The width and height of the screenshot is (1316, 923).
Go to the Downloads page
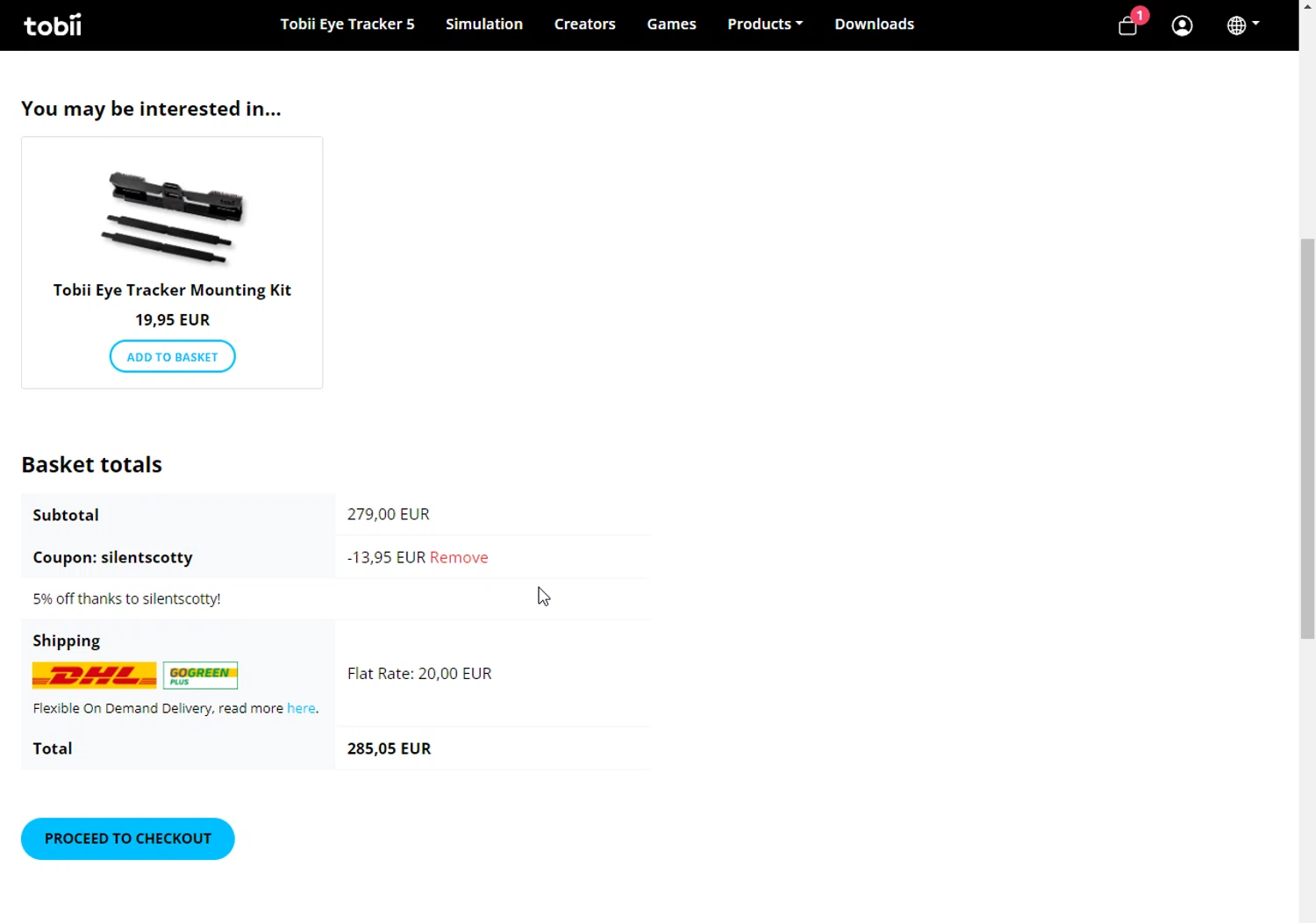pyautogui.click(x=875, y=25)
